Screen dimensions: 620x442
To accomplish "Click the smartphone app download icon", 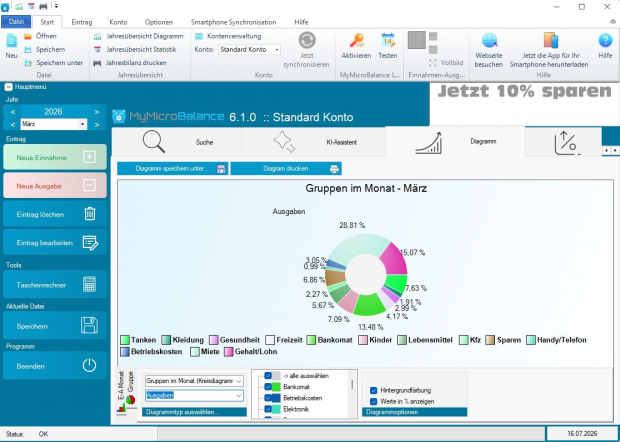I will (550, 40).
